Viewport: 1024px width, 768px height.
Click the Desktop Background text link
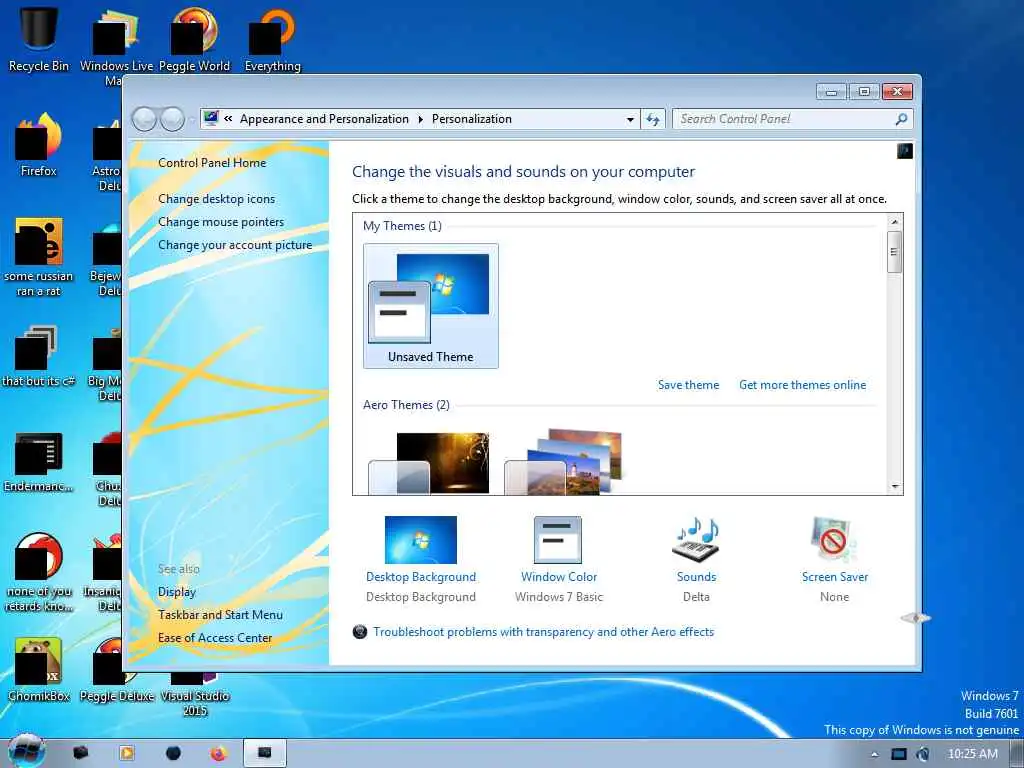pos(421,577)
